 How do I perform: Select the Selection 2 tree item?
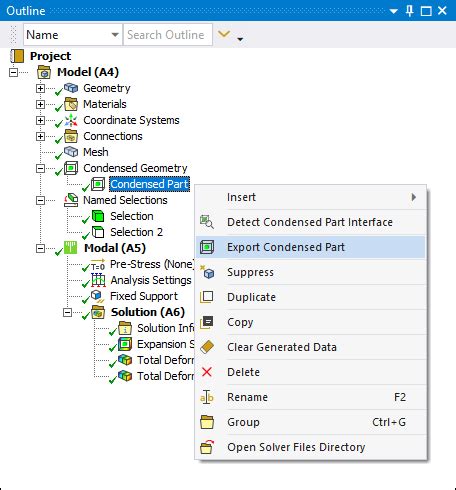[x=136, y=232]
